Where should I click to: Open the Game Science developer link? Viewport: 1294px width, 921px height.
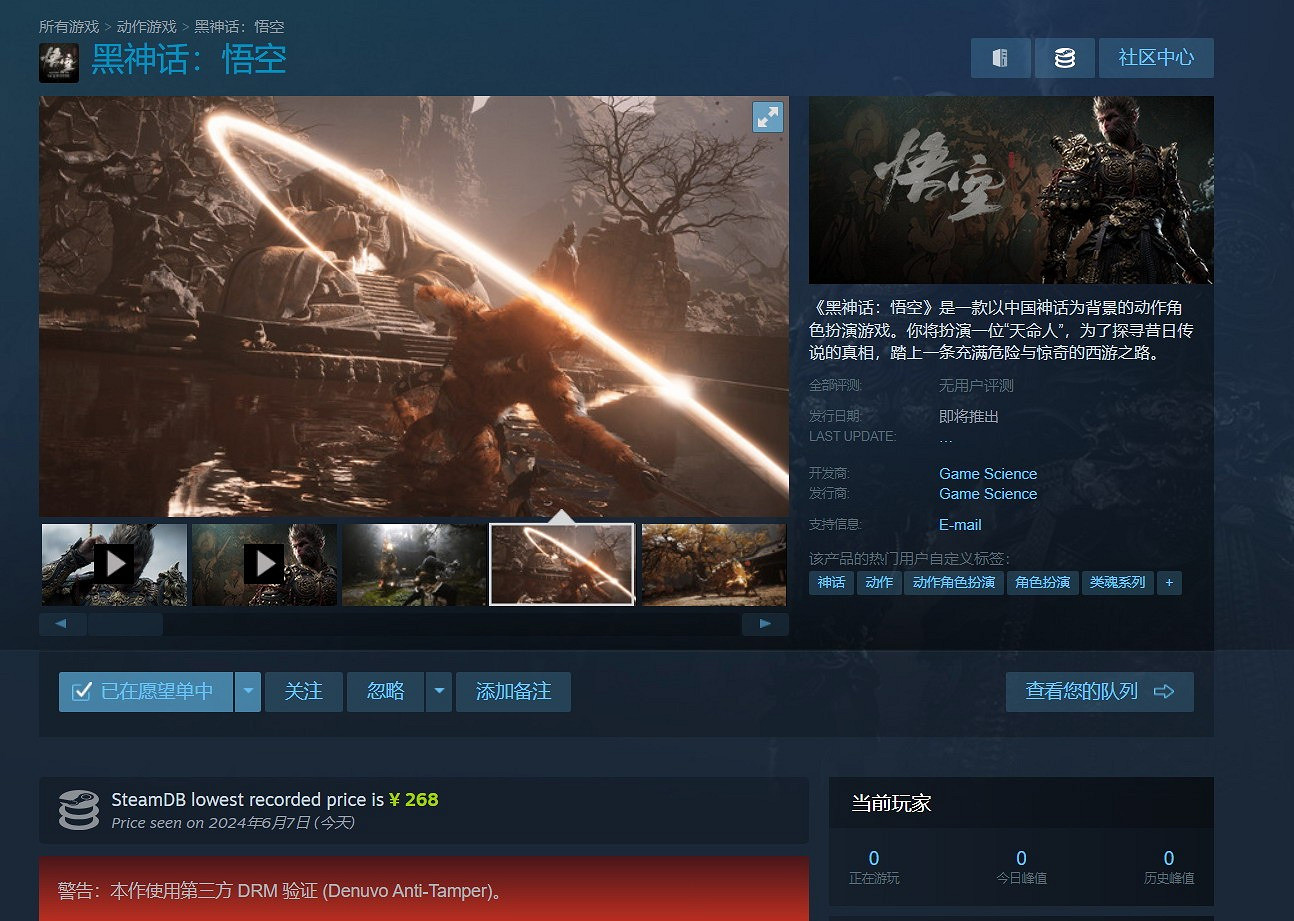(x=987, y=473)
